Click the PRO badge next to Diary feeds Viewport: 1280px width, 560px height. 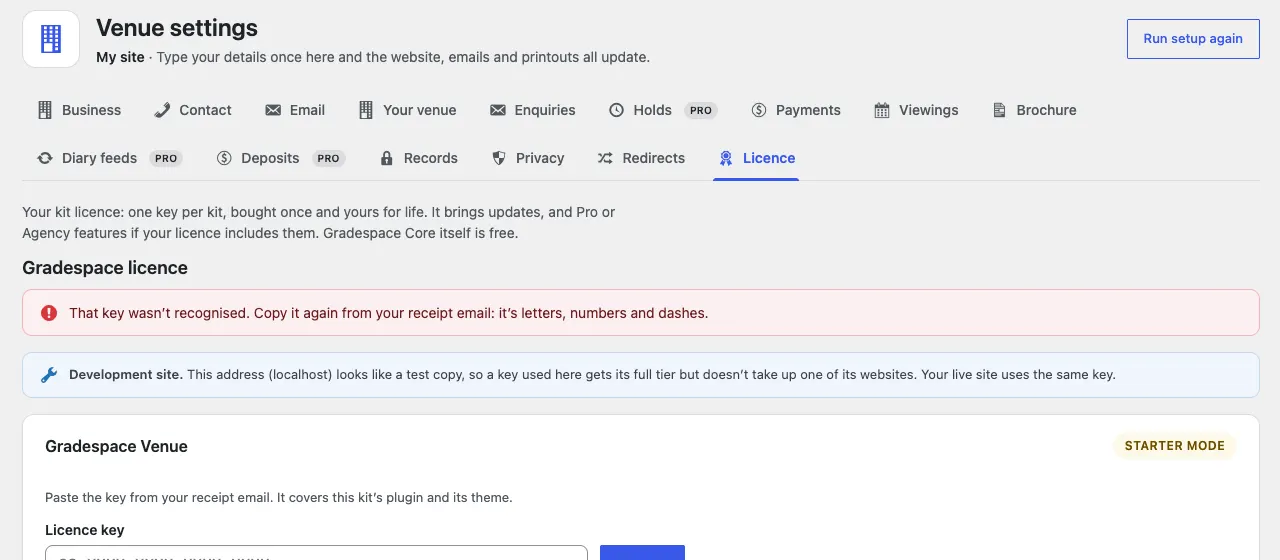(166, 158)
